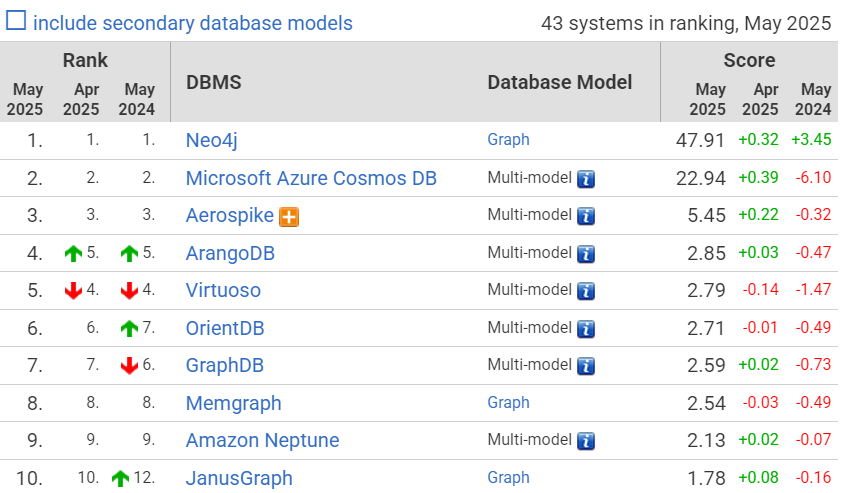
Task: Open the JanusGraph link
Action: pos(239,478)
